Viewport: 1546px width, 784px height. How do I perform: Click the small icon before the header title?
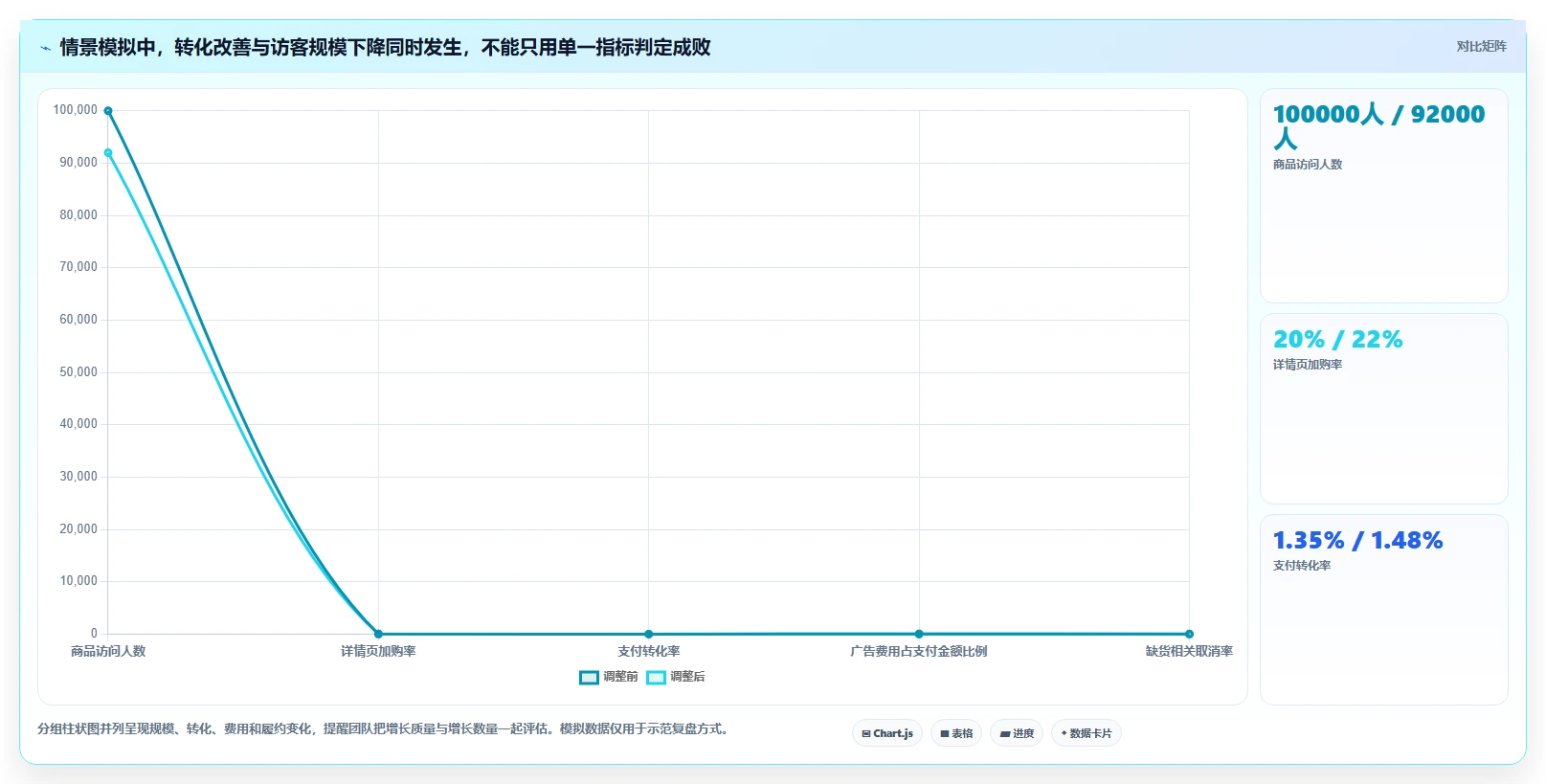coord(45,48)
